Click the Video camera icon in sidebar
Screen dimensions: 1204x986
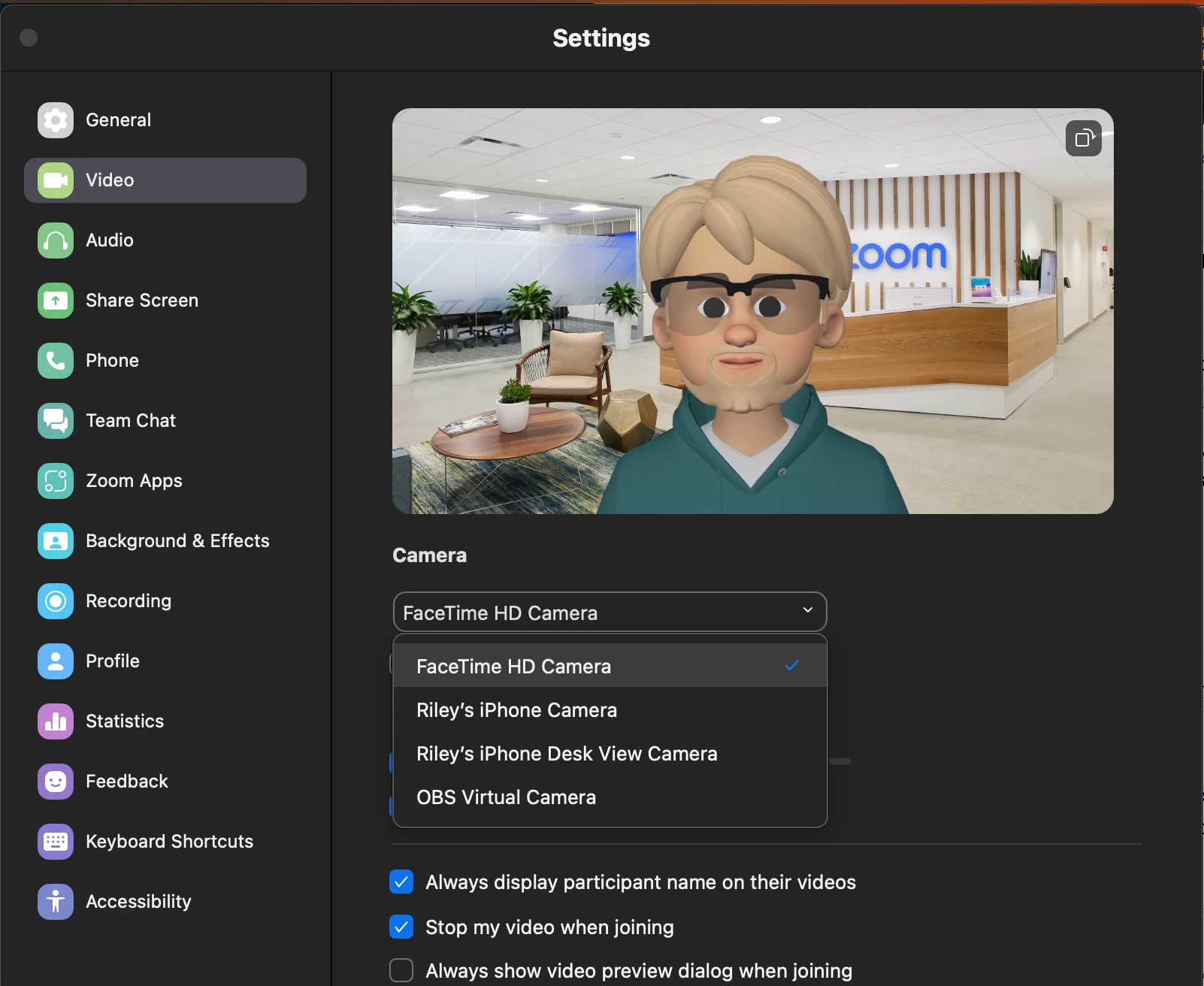point(56,180)
